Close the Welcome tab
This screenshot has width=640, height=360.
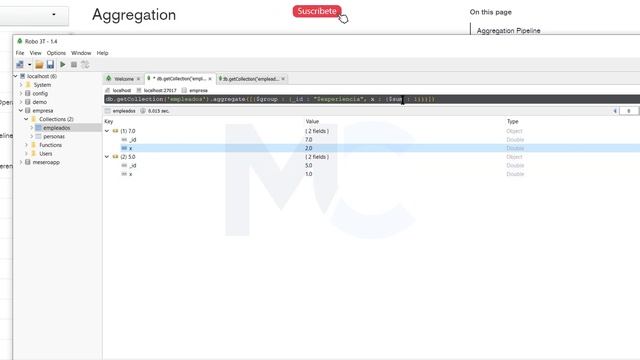(138, 79)
